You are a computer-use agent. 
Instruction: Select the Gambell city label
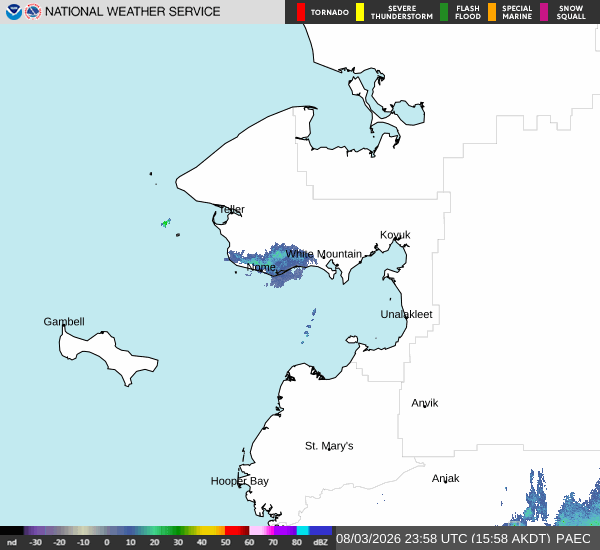pos(64,322)
